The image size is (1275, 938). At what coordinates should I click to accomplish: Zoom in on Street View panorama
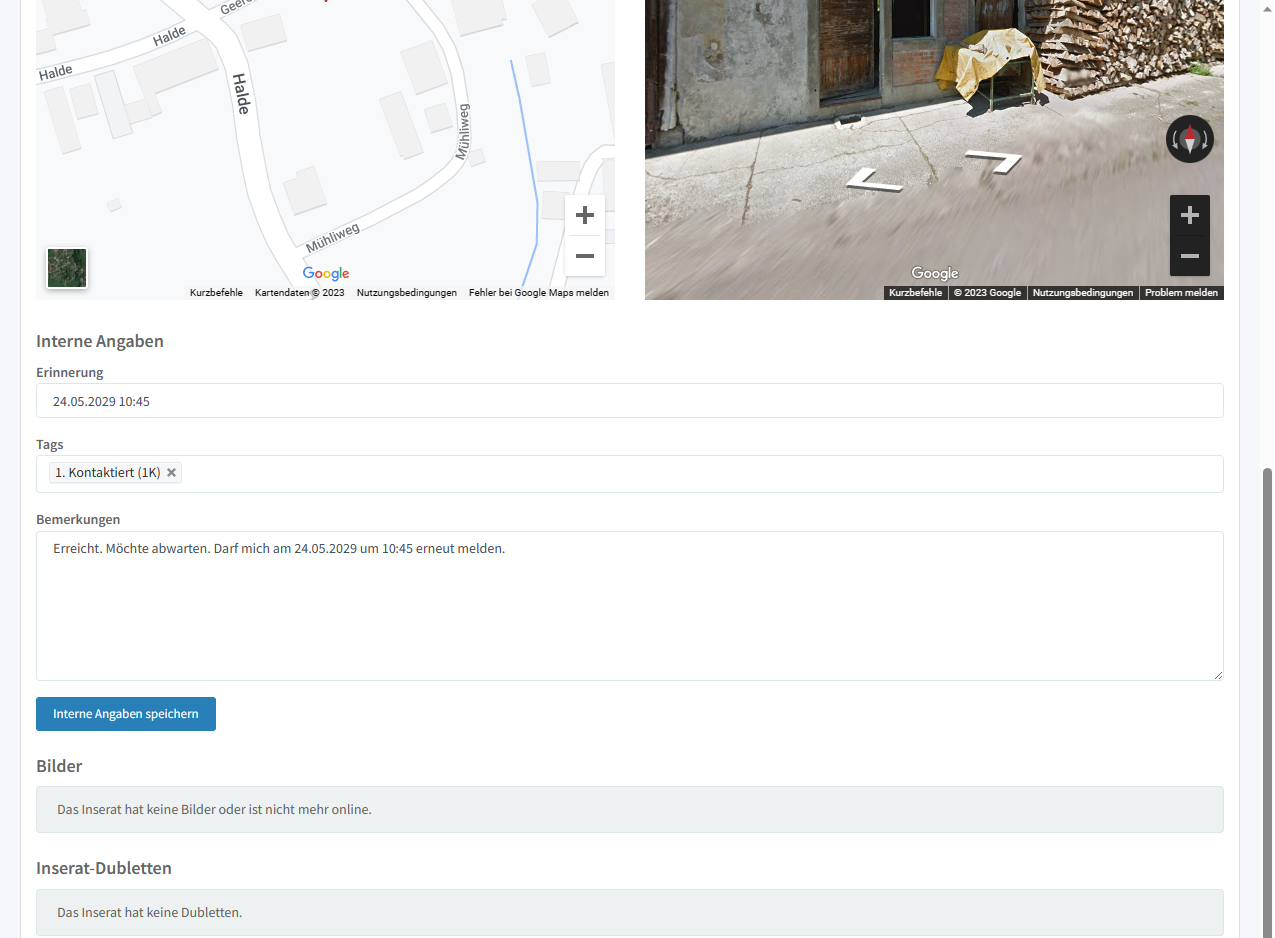pos(1189,216)
